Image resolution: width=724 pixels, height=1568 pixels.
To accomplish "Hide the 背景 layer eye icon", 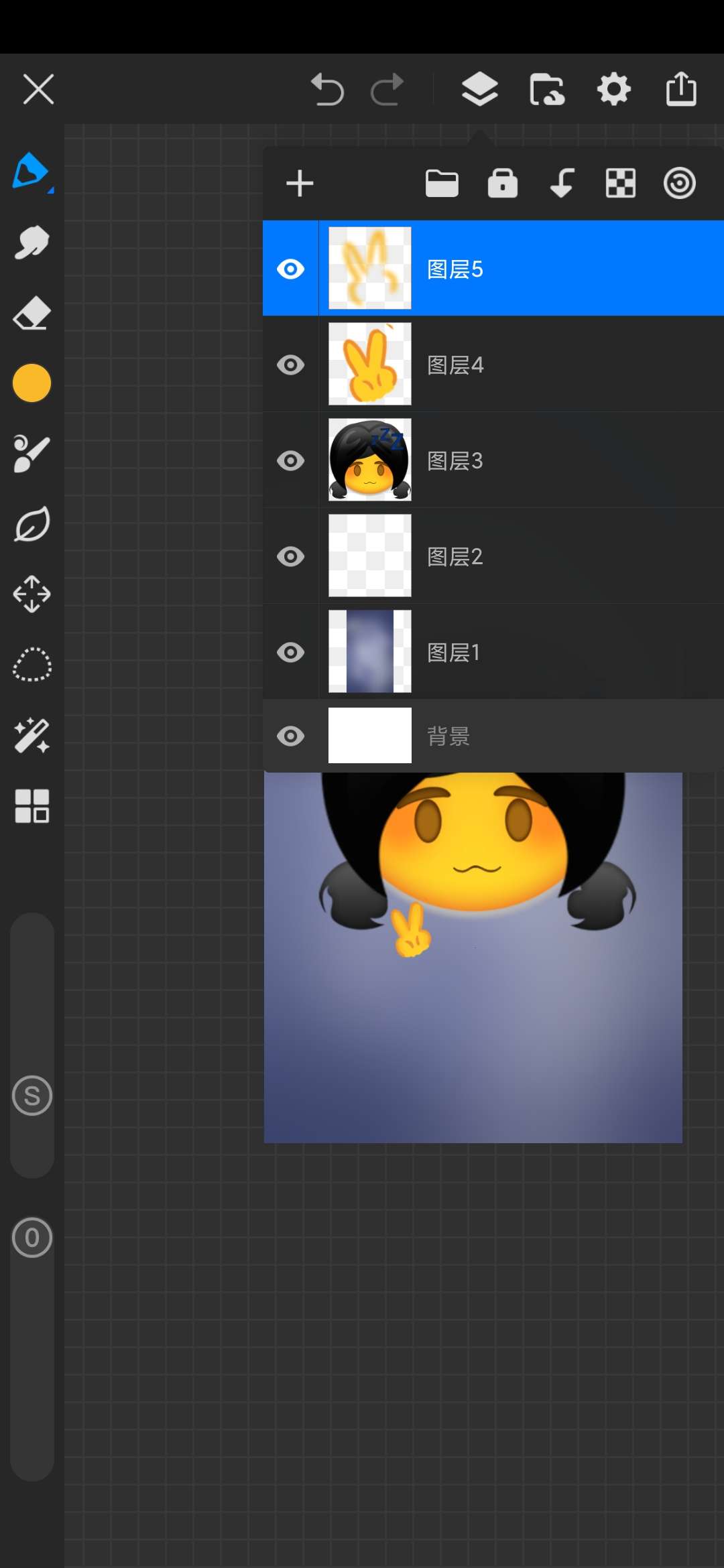I will point(290,736).
